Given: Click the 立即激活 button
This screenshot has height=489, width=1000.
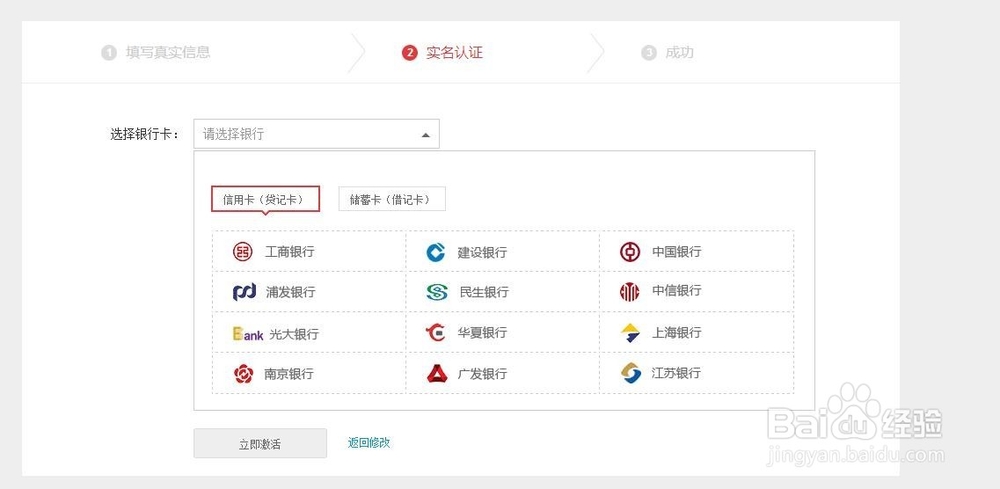Looking at the screenshot, I should (x=260, y=444).
